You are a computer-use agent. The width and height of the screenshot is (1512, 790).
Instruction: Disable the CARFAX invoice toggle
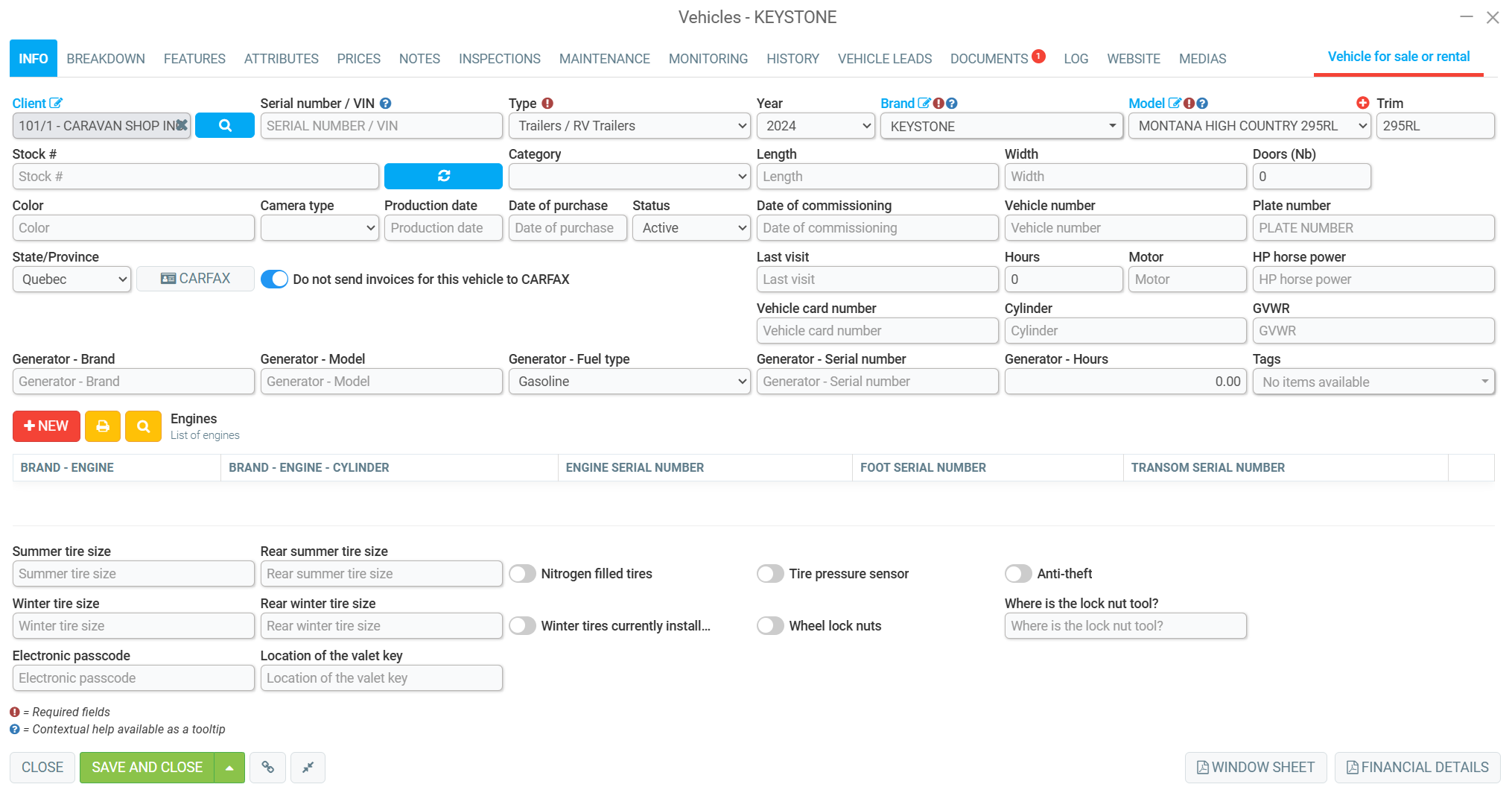coord(274,279)
